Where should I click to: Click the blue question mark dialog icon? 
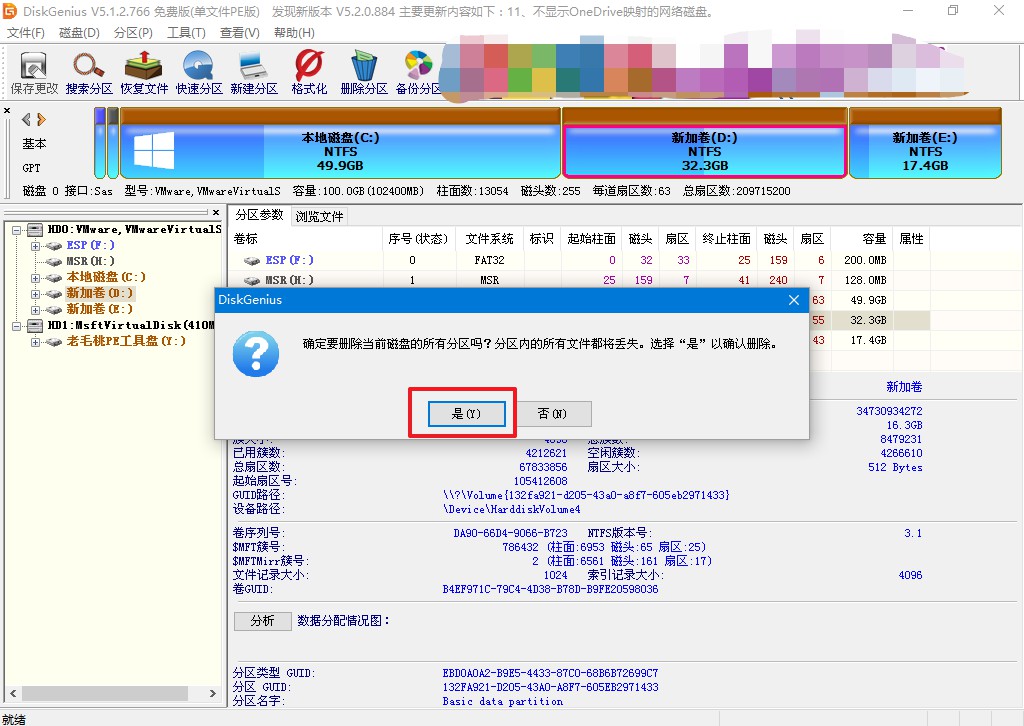click(256, 353)
